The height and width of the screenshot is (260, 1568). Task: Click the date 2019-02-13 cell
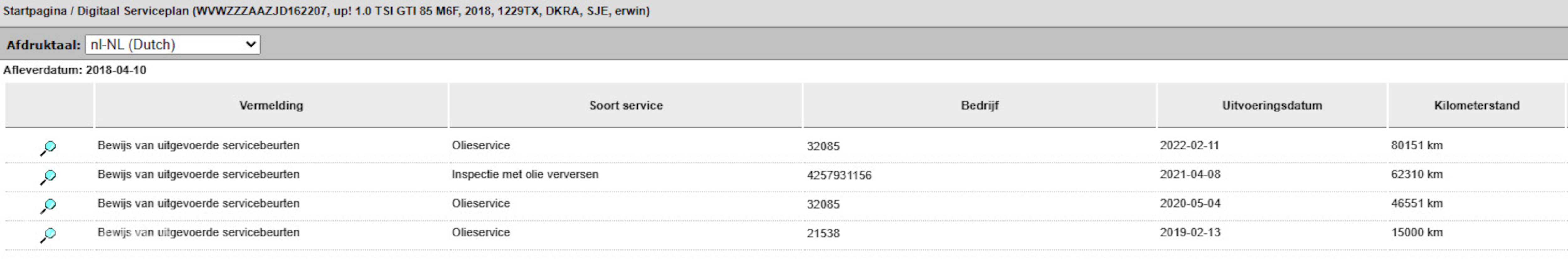1189,233
